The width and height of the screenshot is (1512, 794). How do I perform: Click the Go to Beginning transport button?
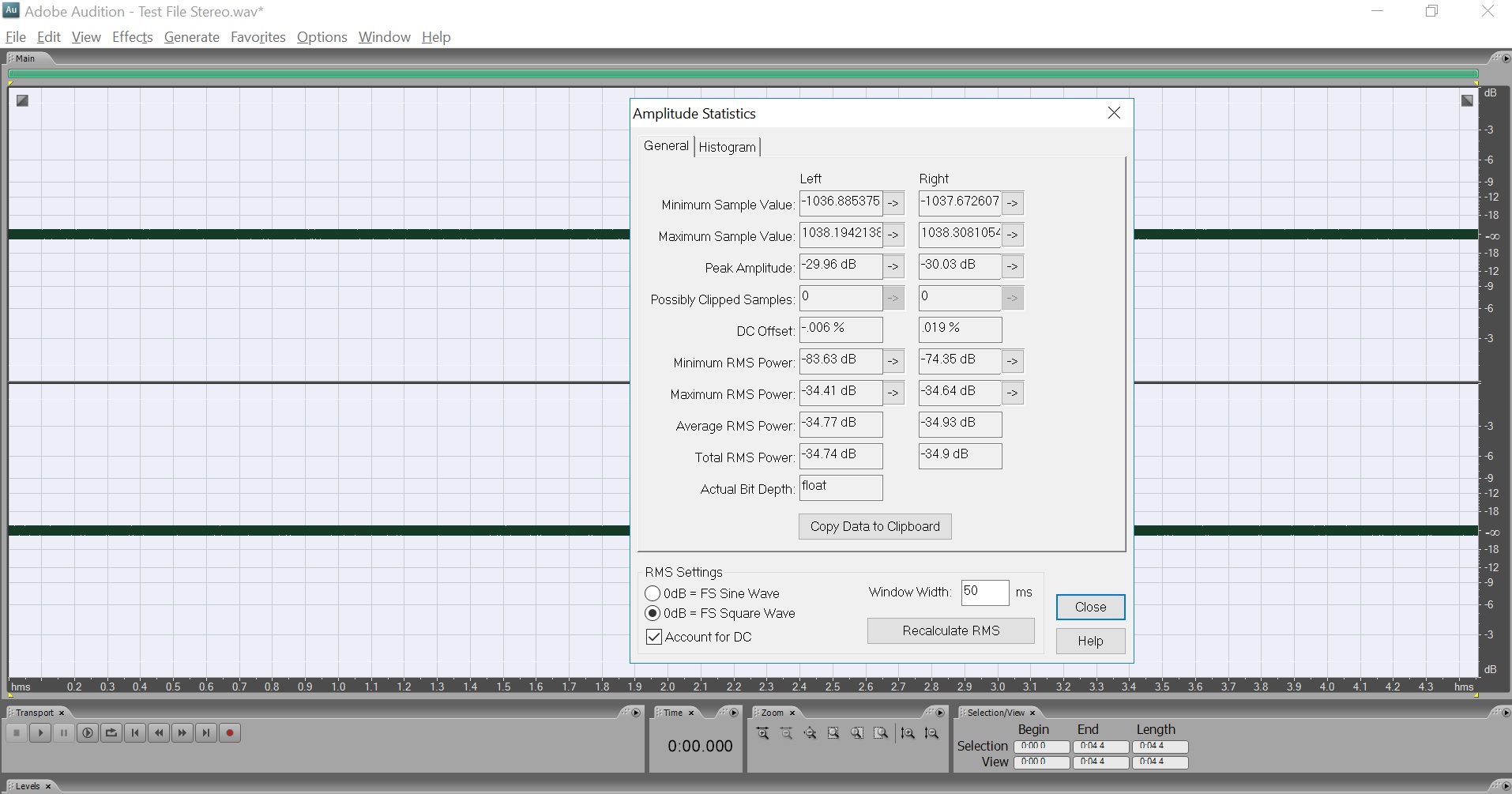135,733
